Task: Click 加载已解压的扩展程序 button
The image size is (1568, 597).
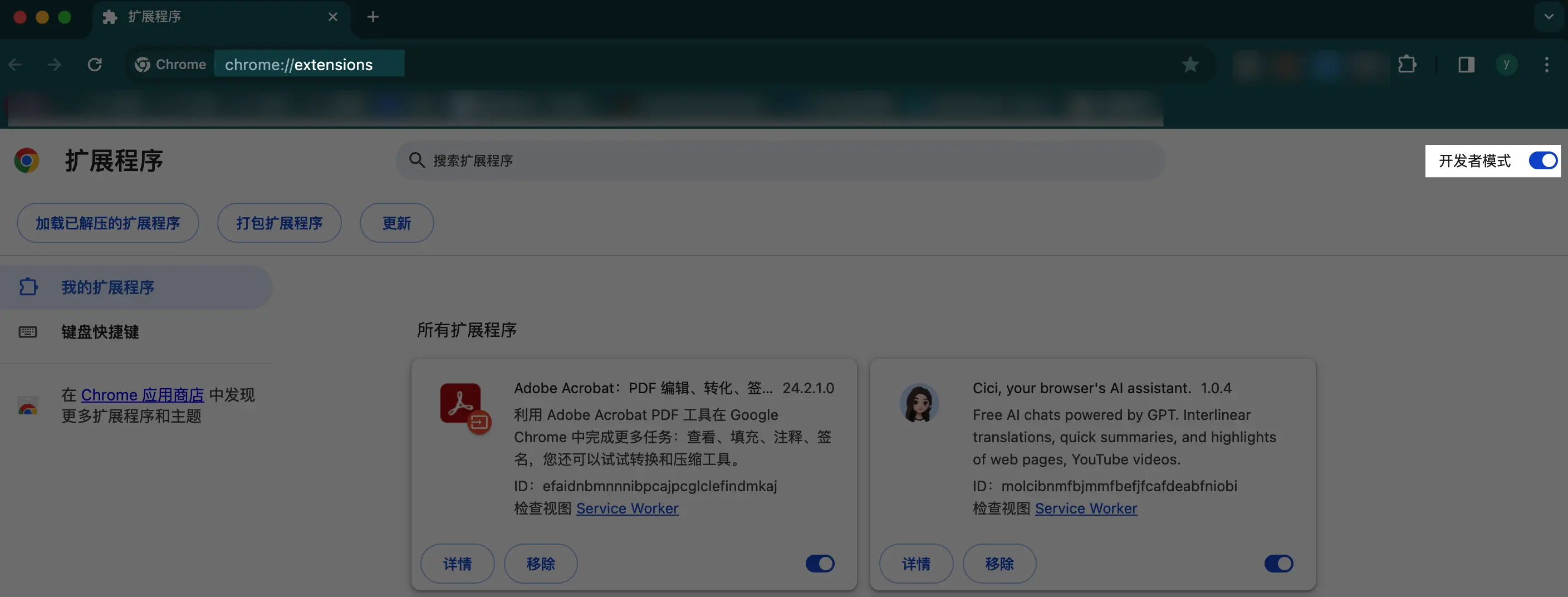Action: tap(107, 223)
